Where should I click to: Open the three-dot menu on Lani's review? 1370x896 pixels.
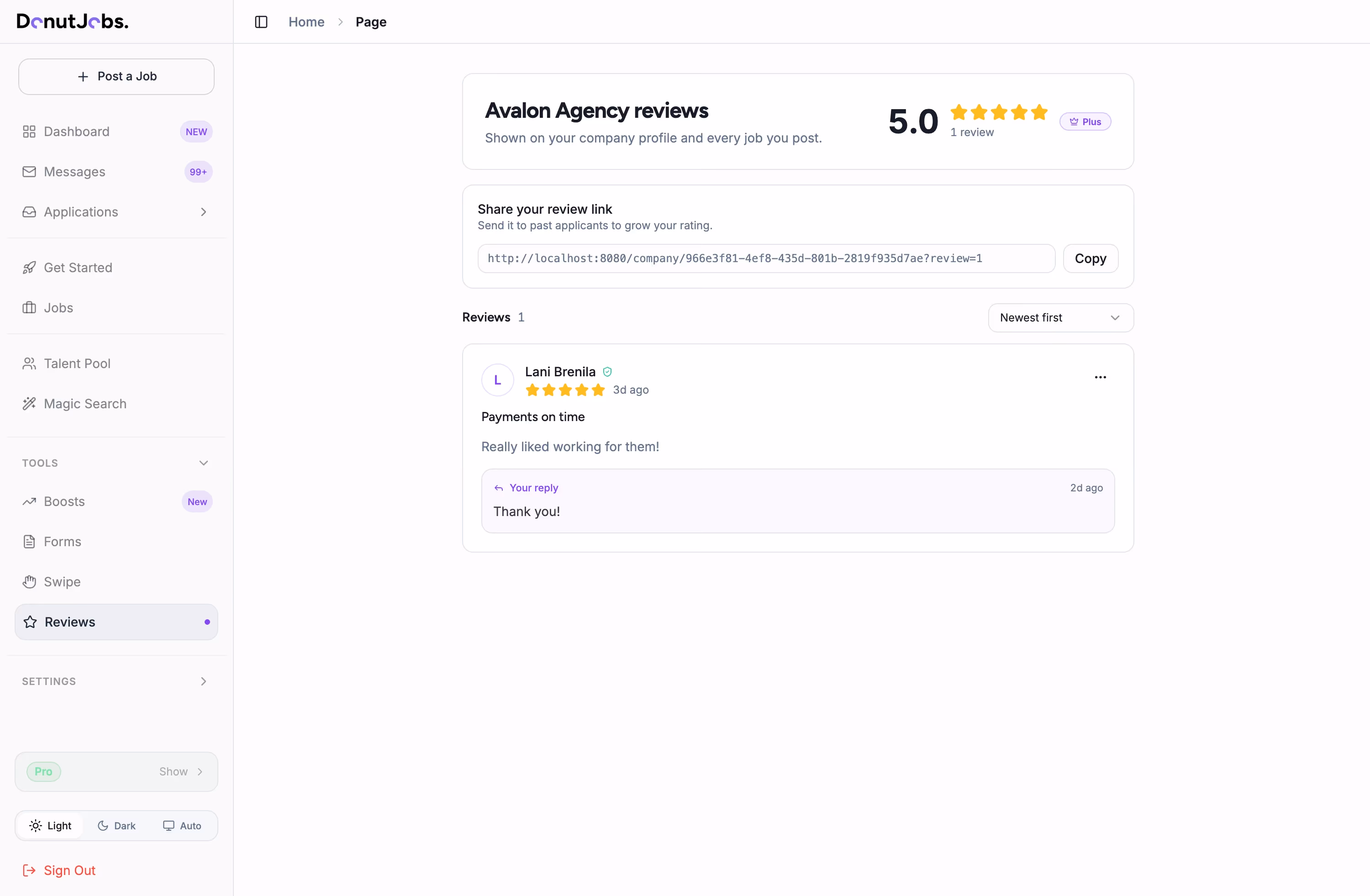coord(1100,378)
